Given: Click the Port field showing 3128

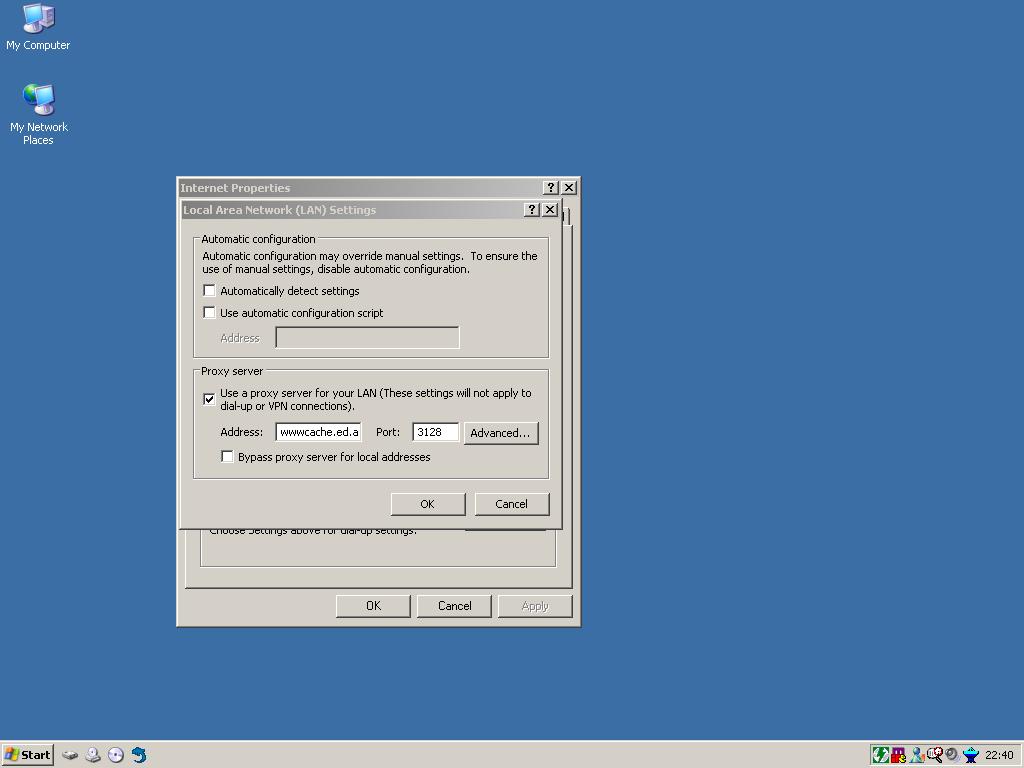Looking at the screenshot, I should (x=436, y=432).
